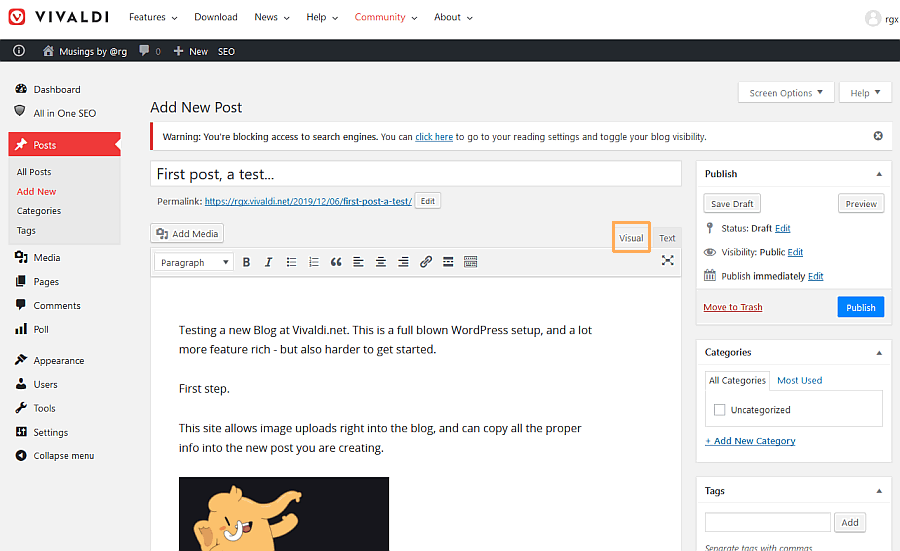
Task: Open the Paragraph format dropdown
Action: tap(194, 262)
